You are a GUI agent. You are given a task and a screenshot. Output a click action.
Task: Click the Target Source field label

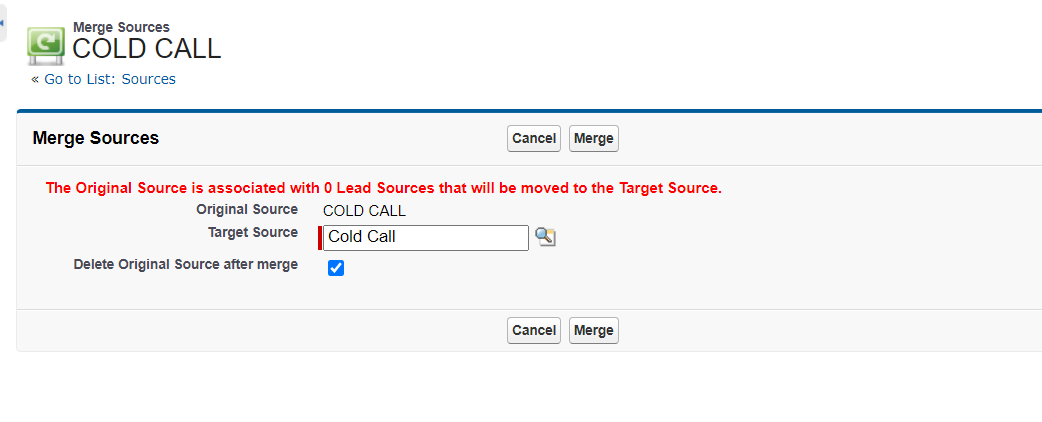pyautogui.click(x=253, y=233)
